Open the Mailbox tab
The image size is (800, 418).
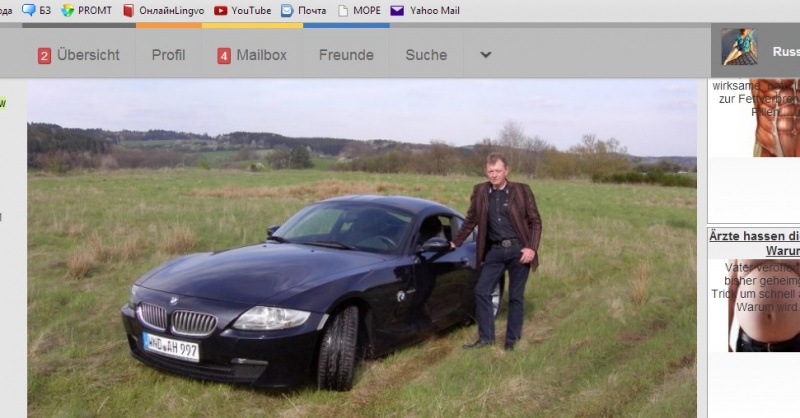point(261,55)
